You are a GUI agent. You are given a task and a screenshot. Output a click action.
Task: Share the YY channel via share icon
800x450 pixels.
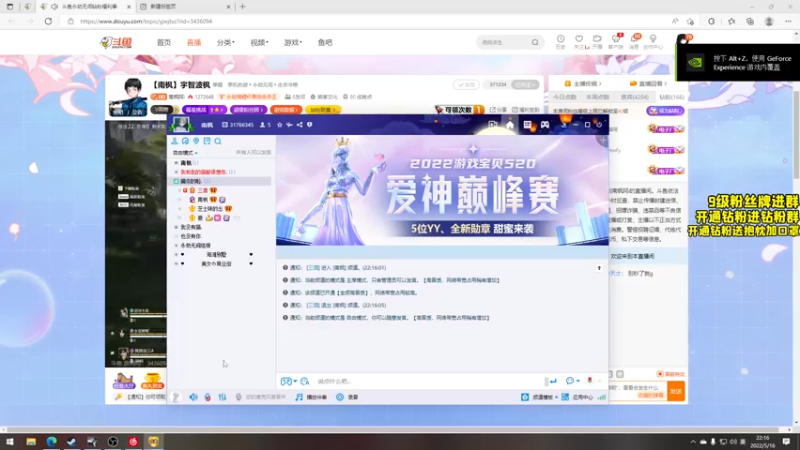point(299,124)
